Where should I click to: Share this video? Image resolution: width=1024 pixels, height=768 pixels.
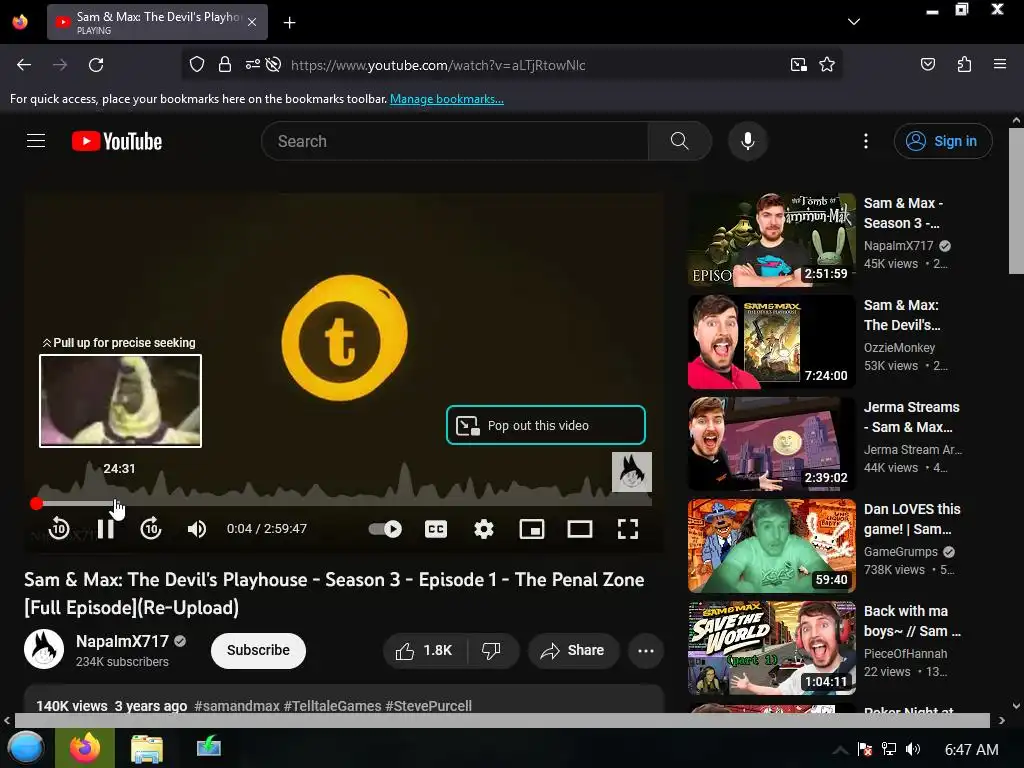pos(573,650)
